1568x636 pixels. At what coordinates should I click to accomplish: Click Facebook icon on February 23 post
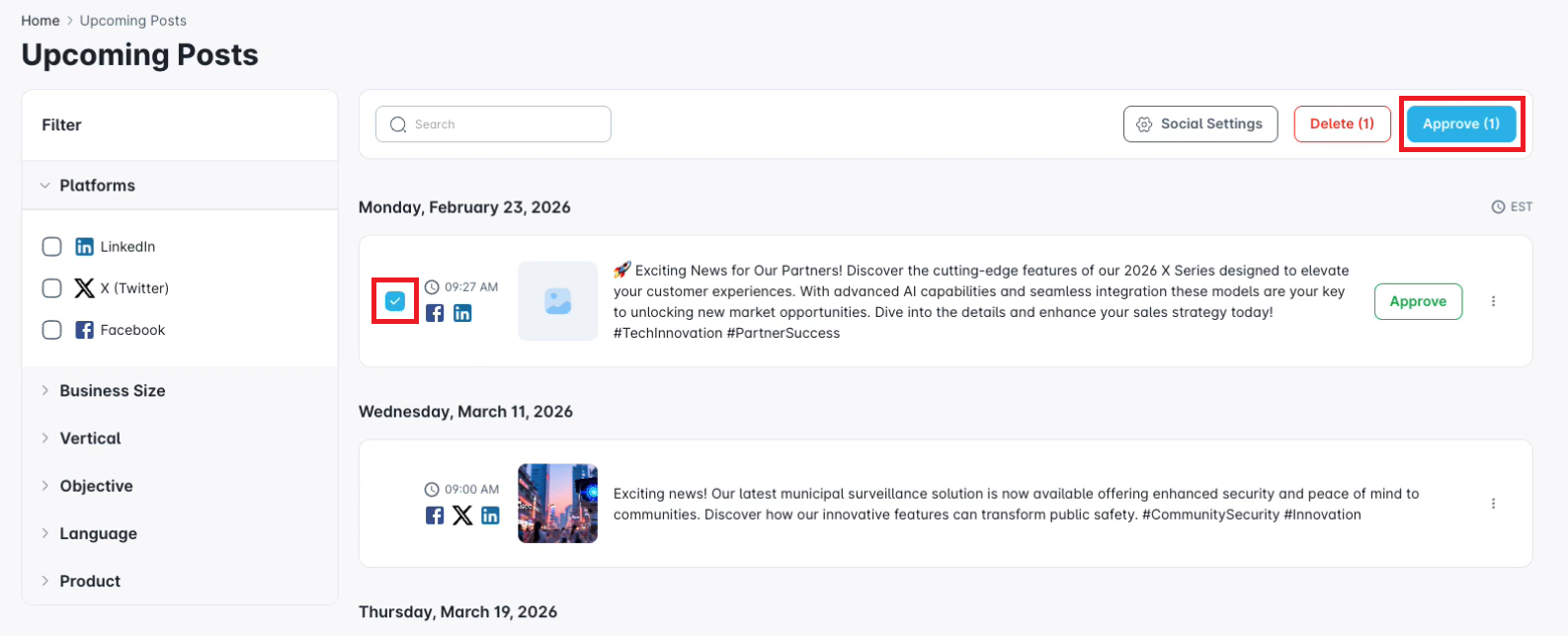click(x=435, y=313)
